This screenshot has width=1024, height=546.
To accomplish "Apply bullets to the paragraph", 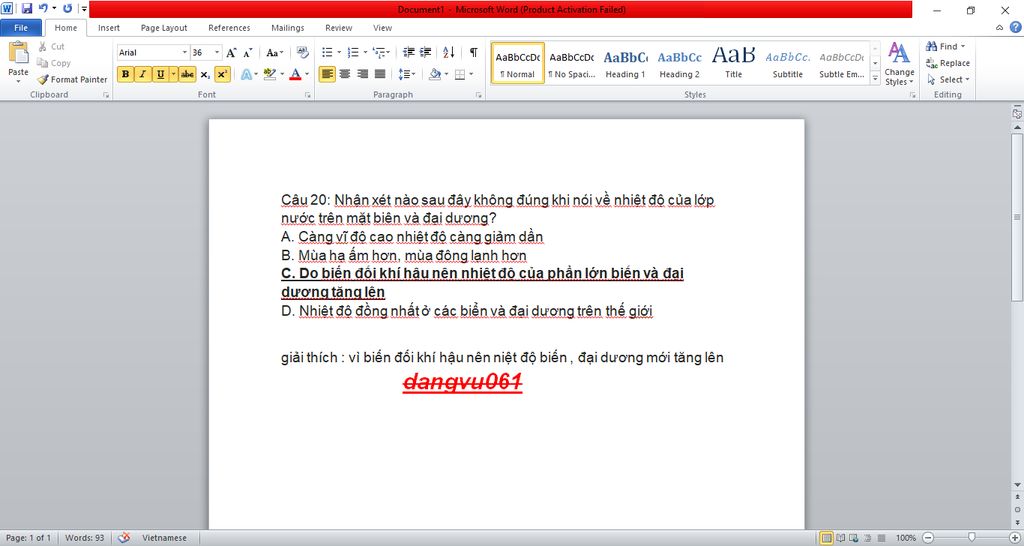I will tap(327, 53).
